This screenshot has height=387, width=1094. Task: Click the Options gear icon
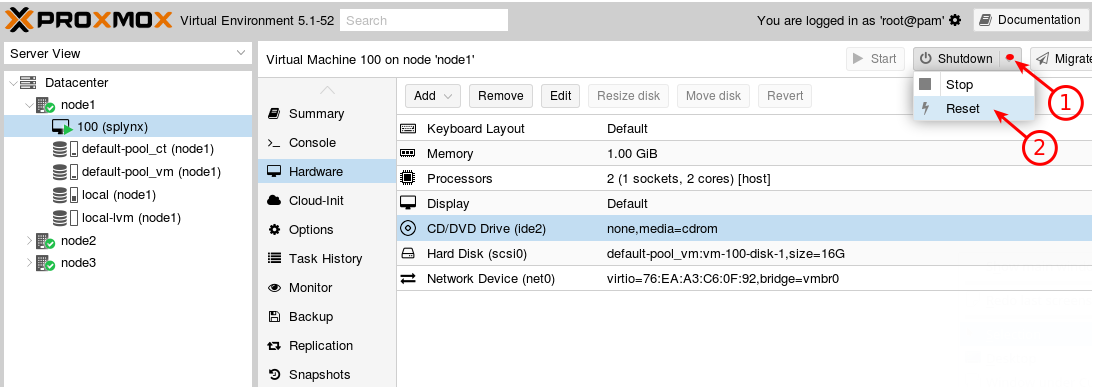(274, 229)
